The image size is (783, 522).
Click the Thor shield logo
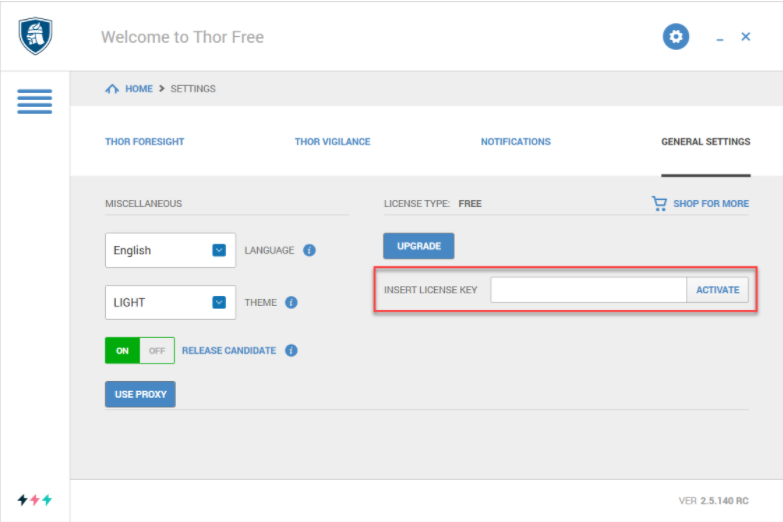pos(35,36)
